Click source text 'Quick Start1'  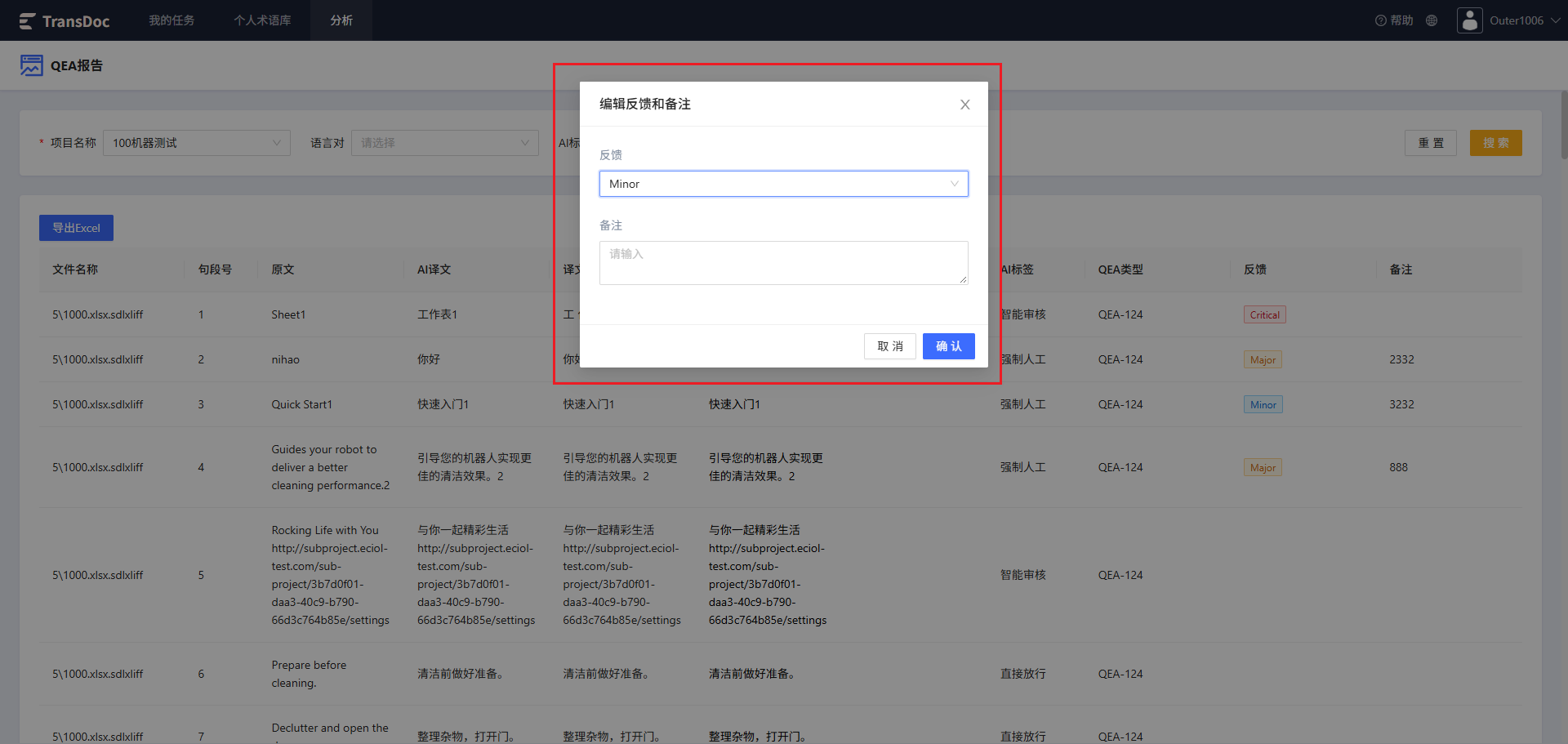point(302,404)
